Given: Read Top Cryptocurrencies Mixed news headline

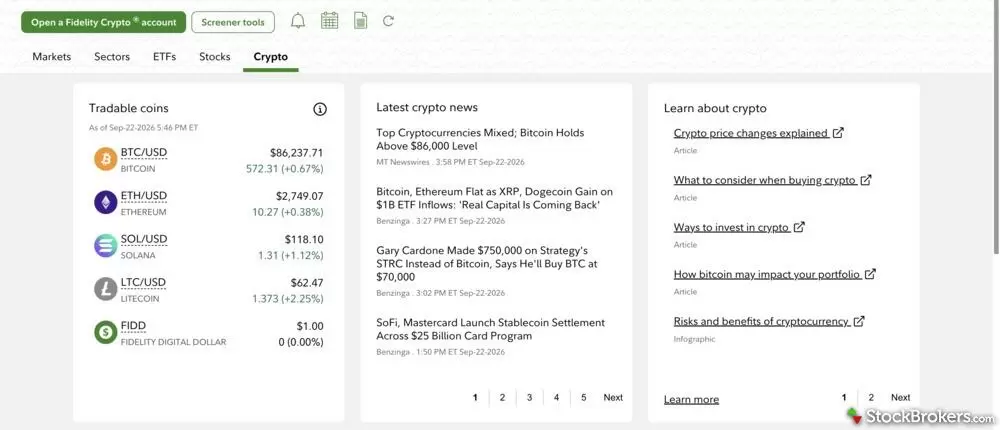Looking at the screenshot, I should (x=480, y=140).
